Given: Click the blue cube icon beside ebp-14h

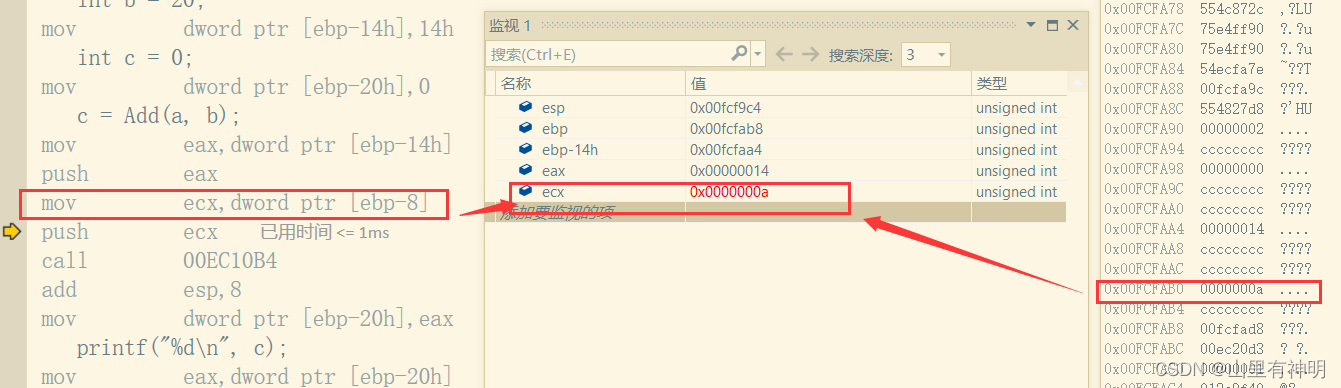Looking at the screenshot, I should [525, 149].
